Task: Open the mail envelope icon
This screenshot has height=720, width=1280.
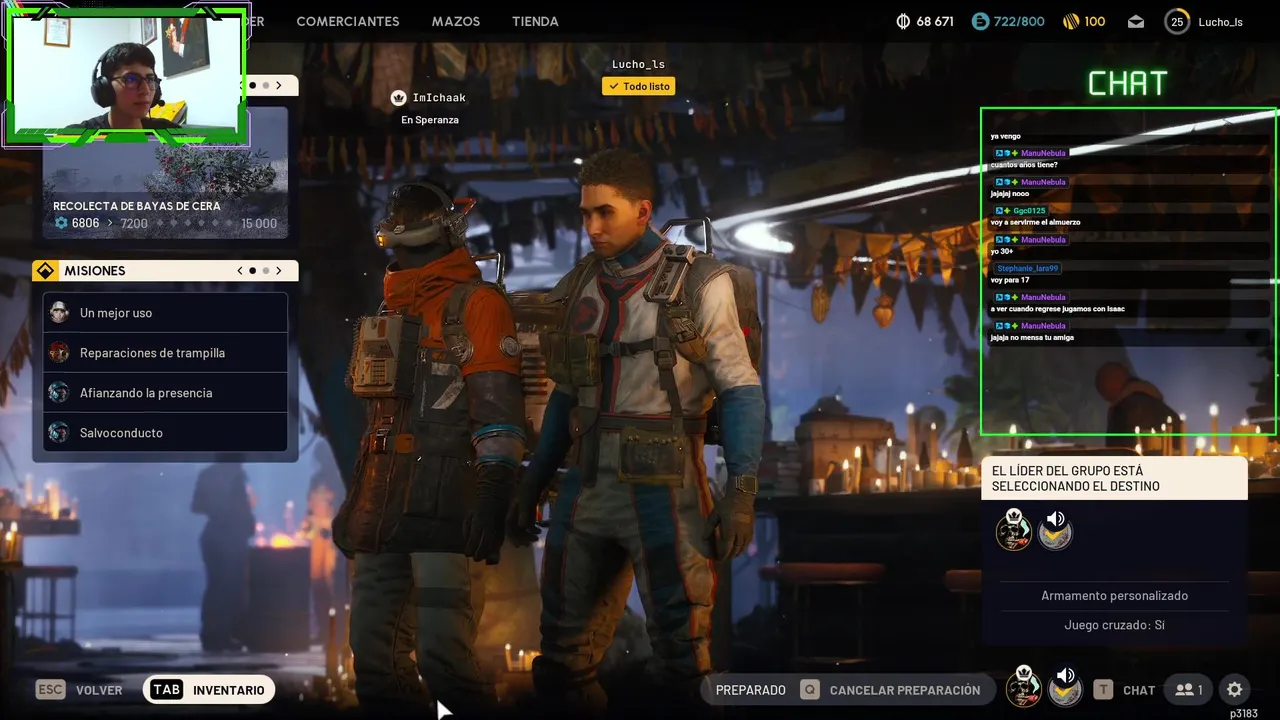Action: pos(1136,21)
